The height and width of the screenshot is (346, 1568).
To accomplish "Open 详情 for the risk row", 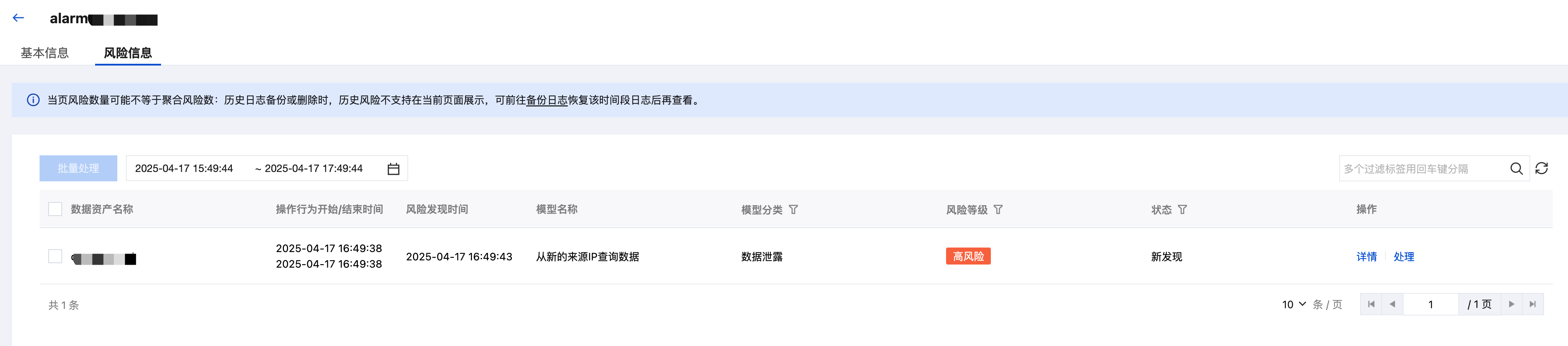I will 1366,257.
